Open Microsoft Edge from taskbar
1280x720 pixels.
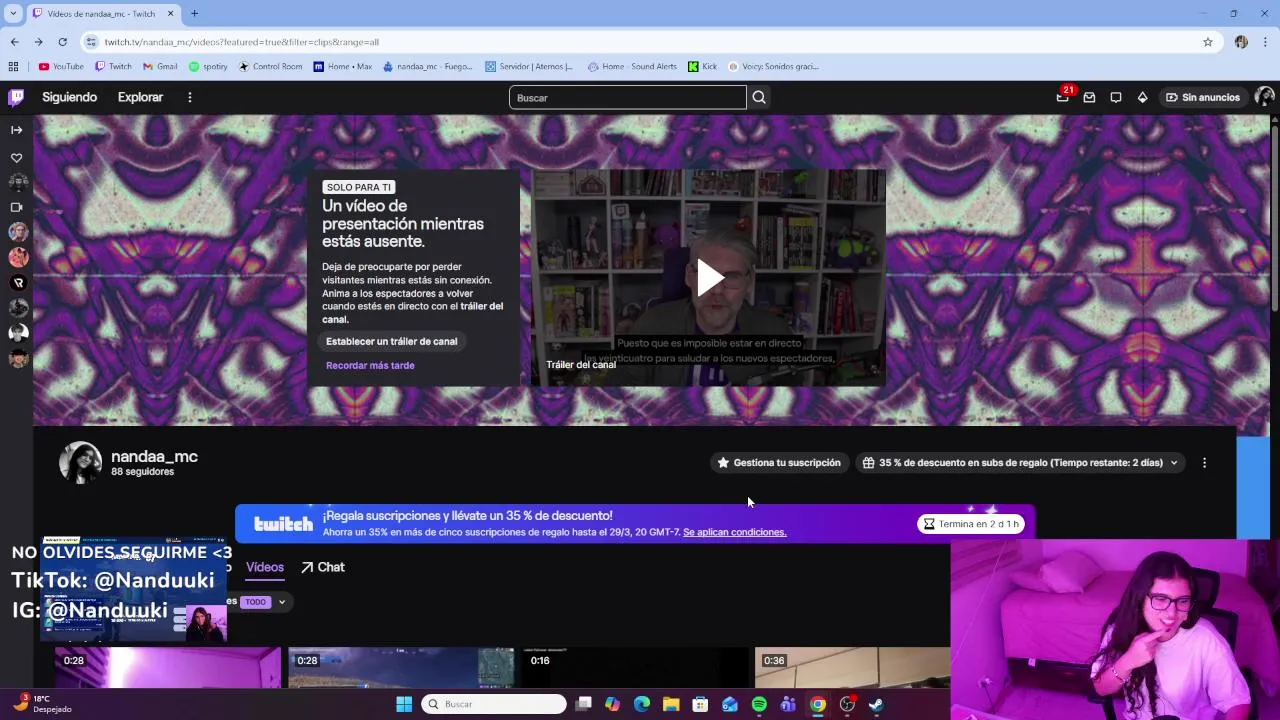click(x=642, y=704)
